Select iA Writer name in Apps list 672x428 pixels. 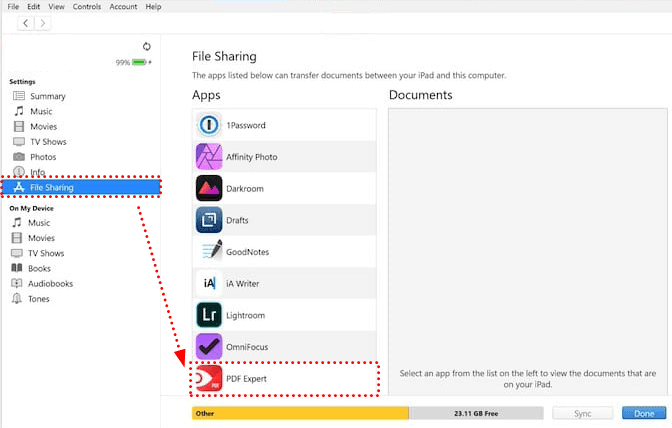click(x=242, y=284)
